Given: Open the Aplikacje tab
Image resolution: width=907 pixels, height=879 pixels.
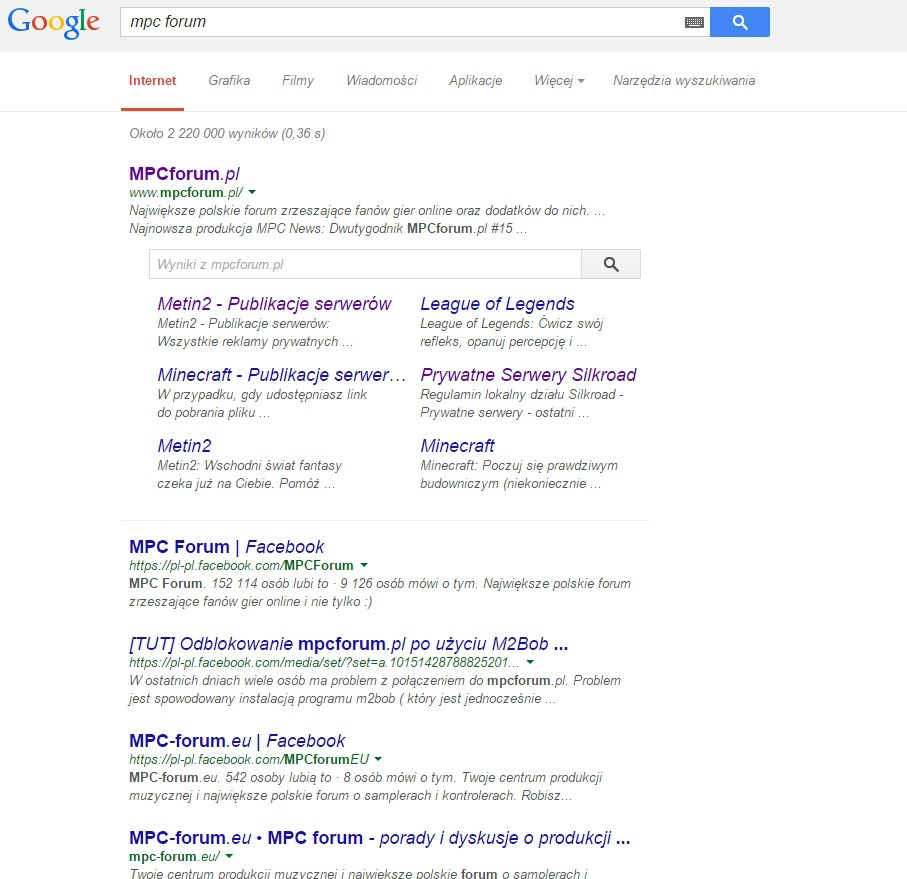Looking at the screenshot, I should click(475, 80).
